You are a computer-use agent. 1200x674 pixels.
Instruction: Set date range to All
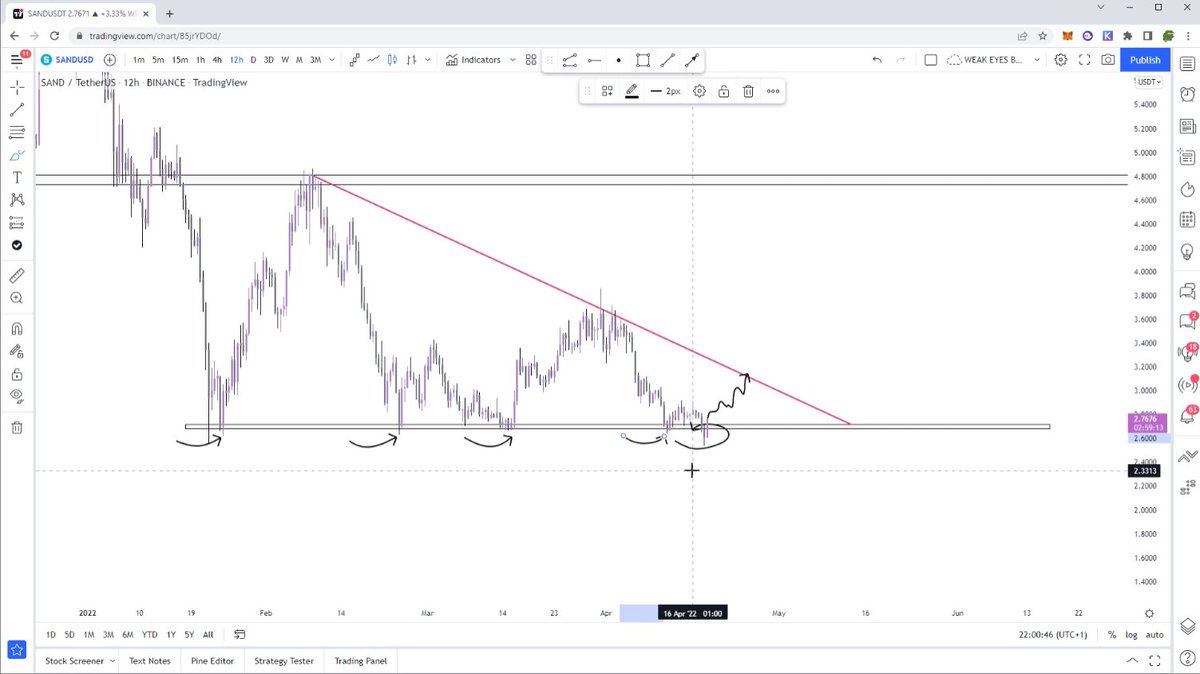208,634
